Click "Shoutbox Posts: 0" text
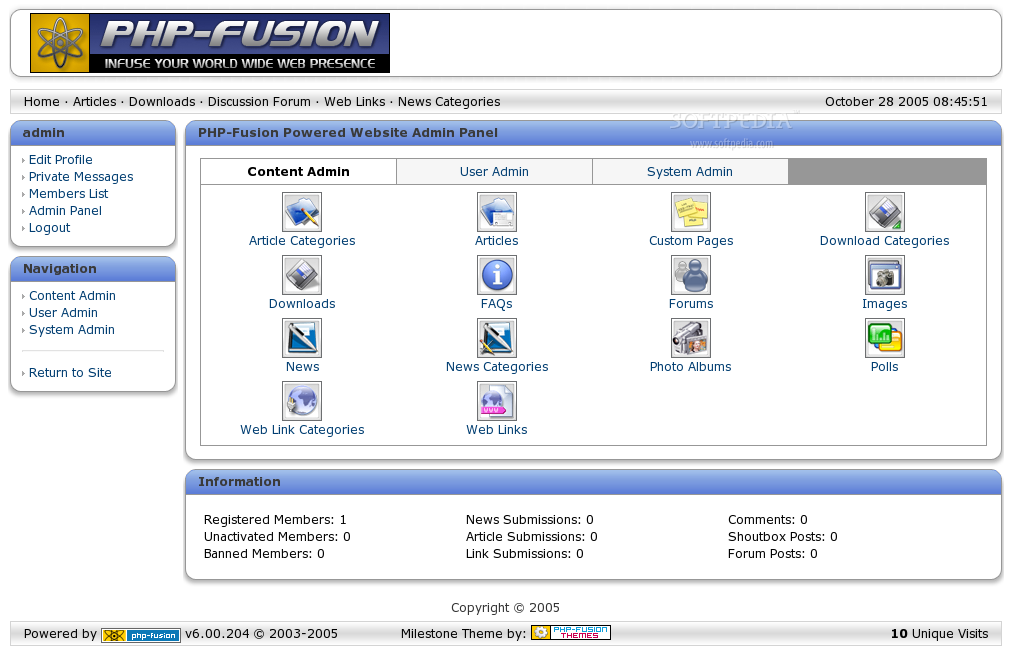The height and width of the screenshot is (666, 1012). pos(783,537)
